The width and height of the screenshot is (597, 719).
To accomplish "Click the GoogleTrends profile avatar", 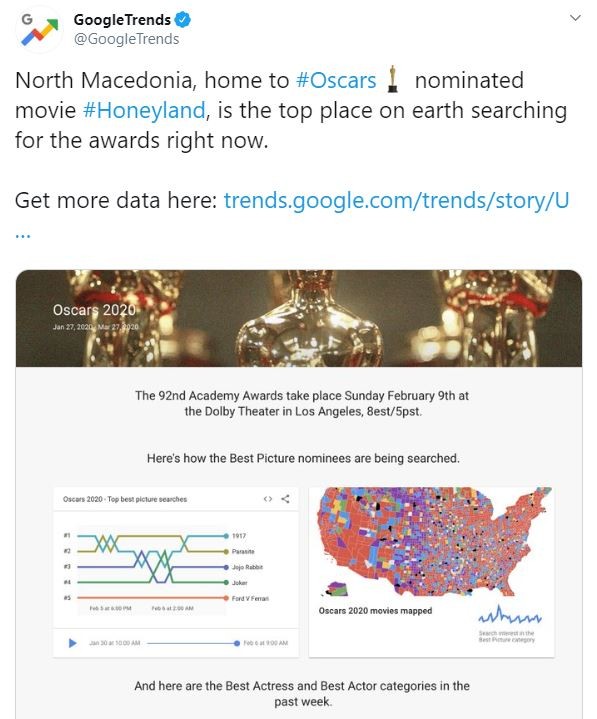I will 39,29.
